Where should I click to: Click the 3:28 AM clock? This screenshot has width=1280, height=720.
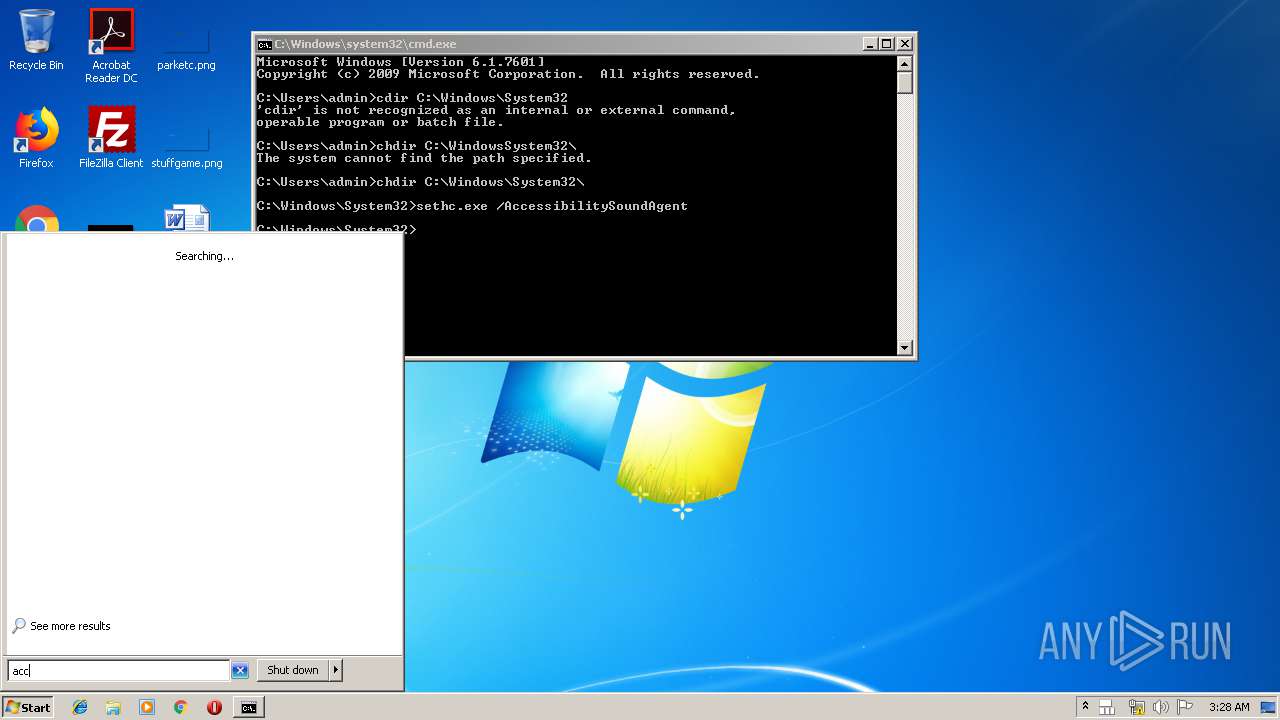[x=1229, y=707]
